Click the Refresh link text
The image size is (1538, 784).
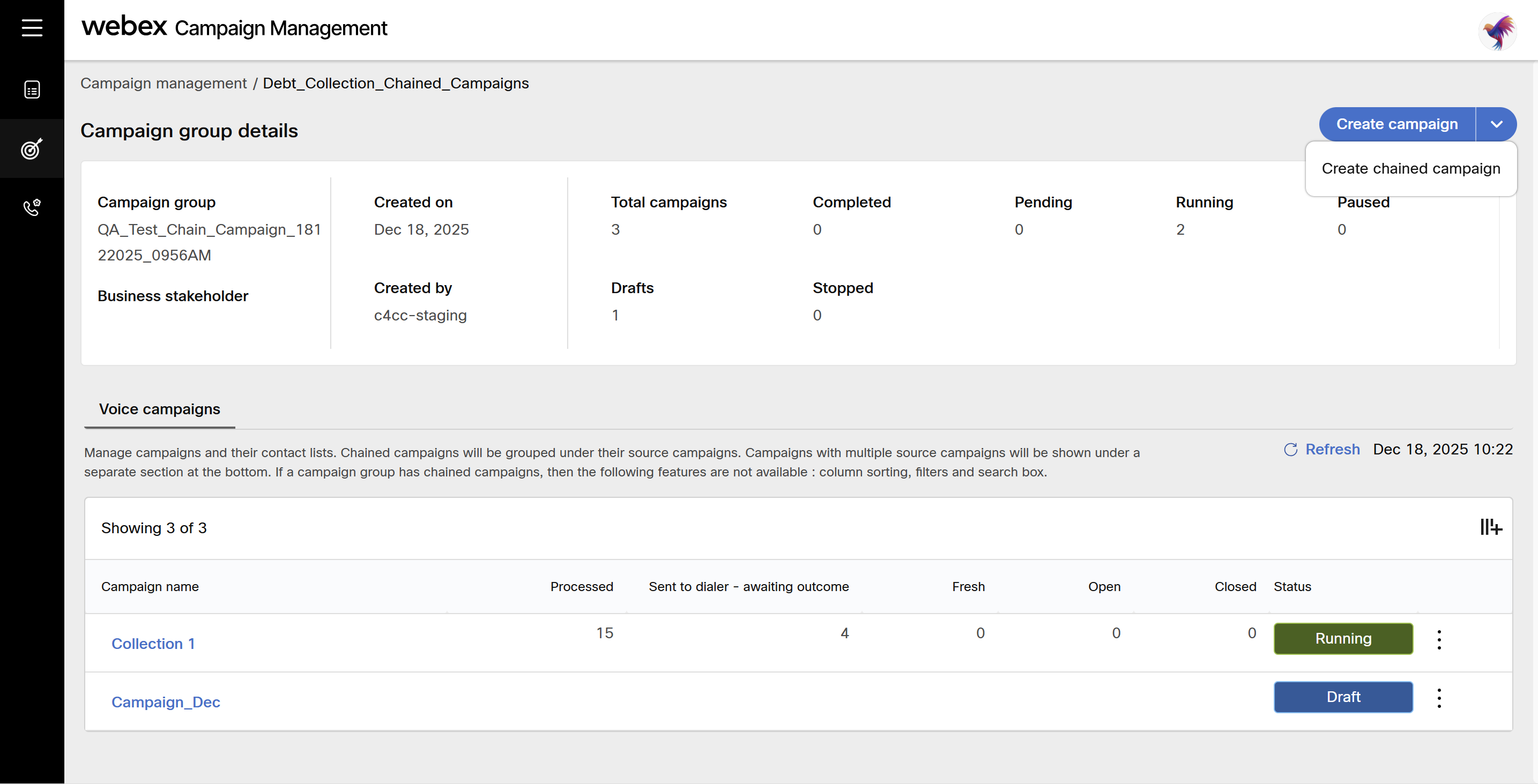[1332, 449]
